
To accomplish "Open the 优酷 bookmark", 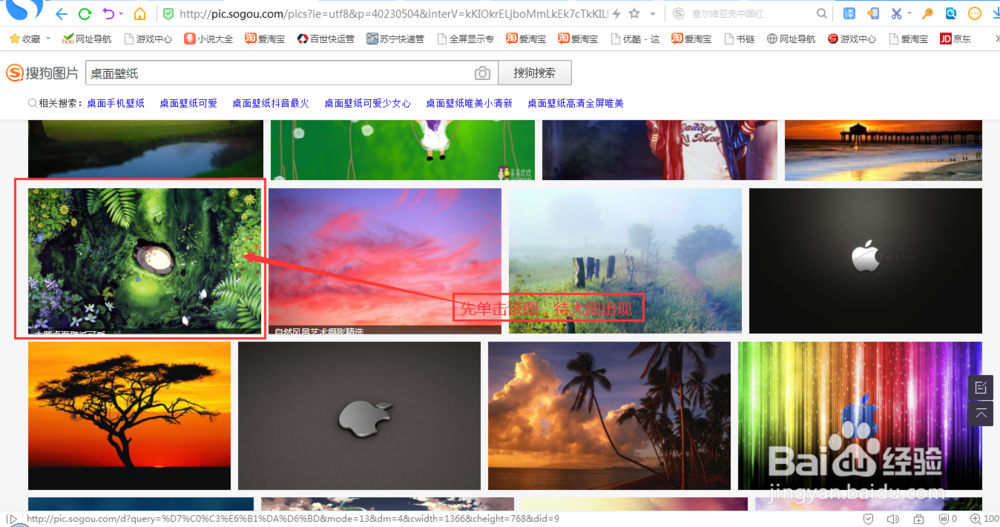I will [x=635, y=39].
